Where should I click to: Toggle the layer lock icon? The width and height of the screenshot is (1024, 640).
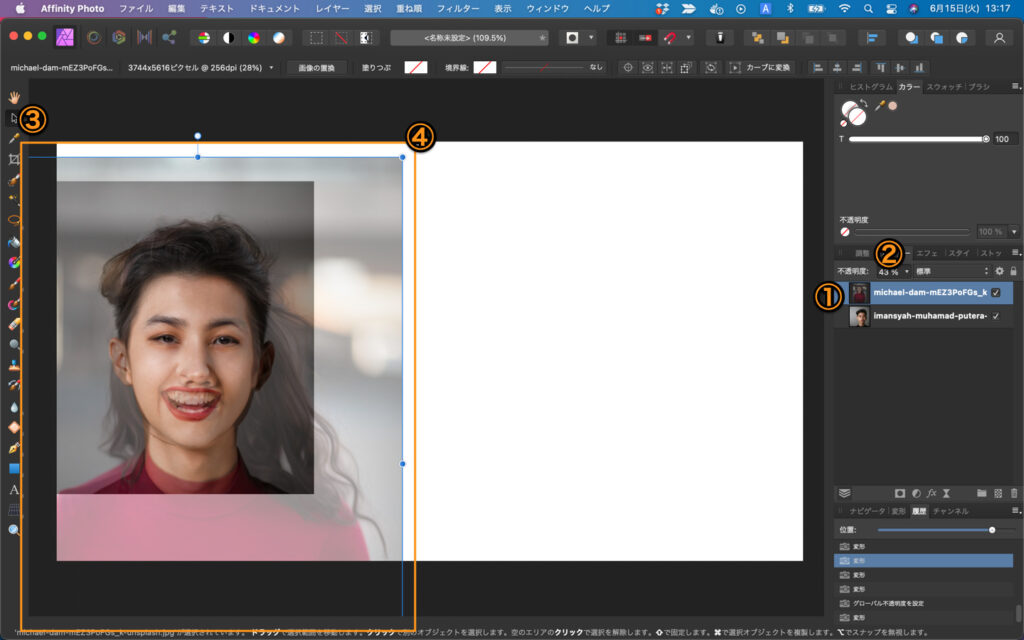pos(1013,271)
